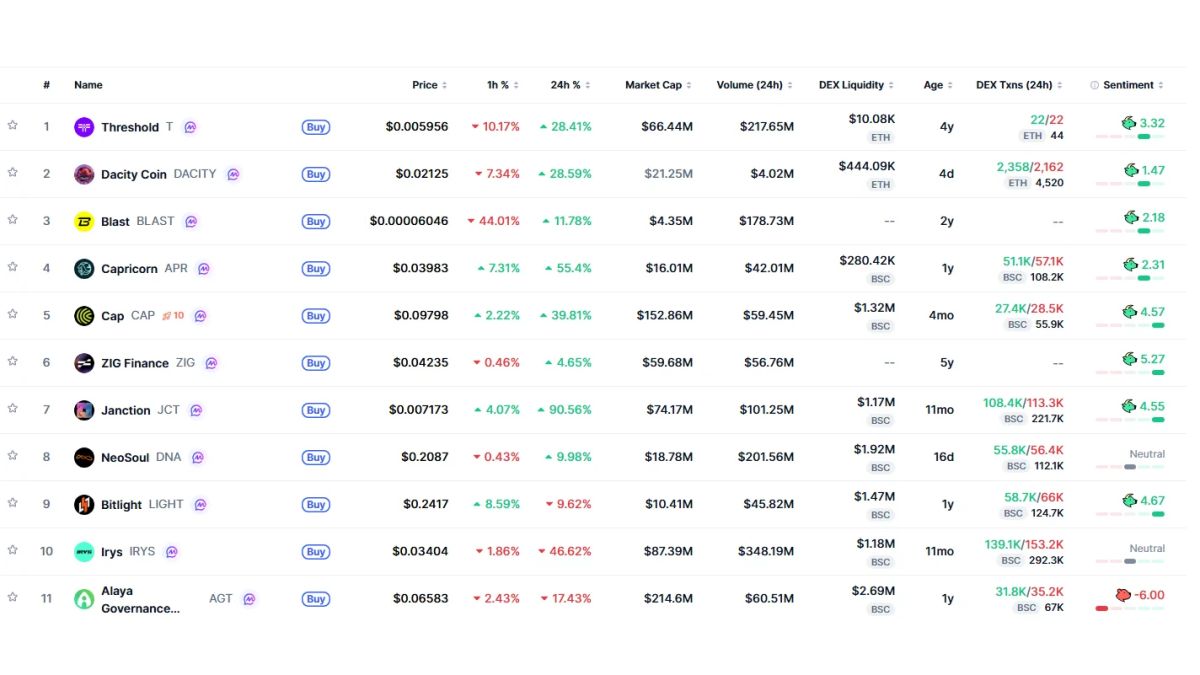Image resolution: width=1200 pixels, height=675 pixels.
Task: Click the BSC chain tag under Capricorn liquidity
Action: (x=880, y=279)
